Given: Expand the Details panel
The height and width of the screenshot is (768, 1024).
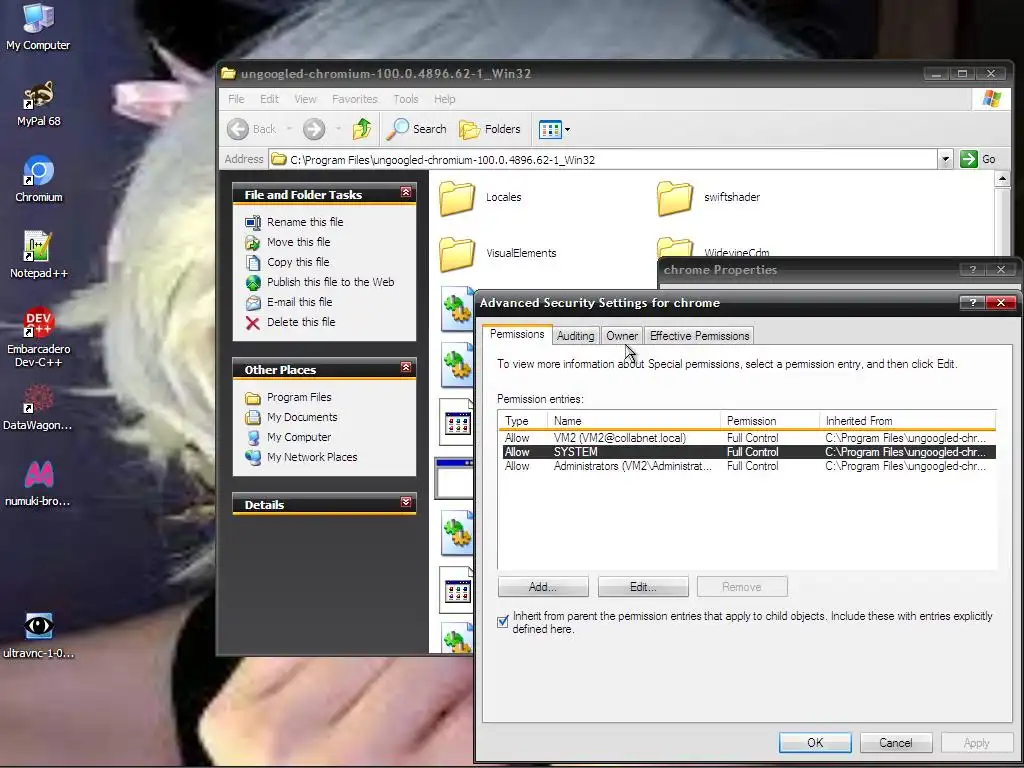Looking at the screenshot, I should (406, 502).
